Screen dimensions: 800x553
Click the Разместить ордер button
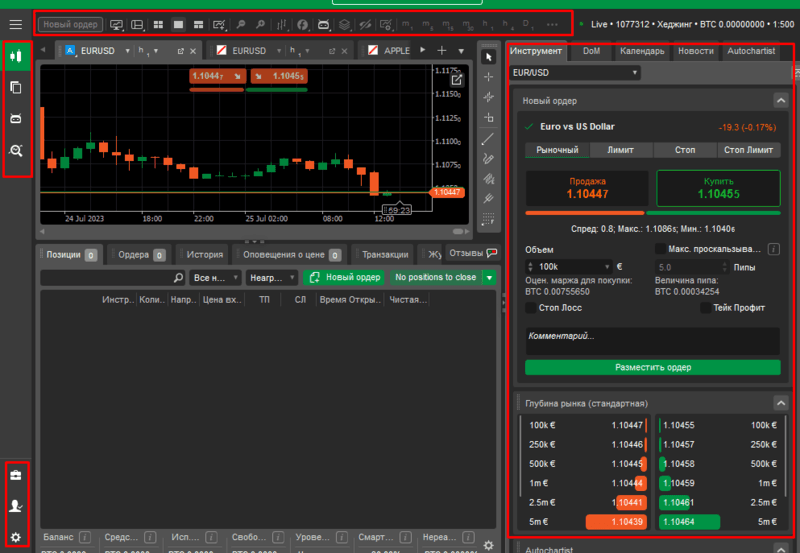click(653, 367)
